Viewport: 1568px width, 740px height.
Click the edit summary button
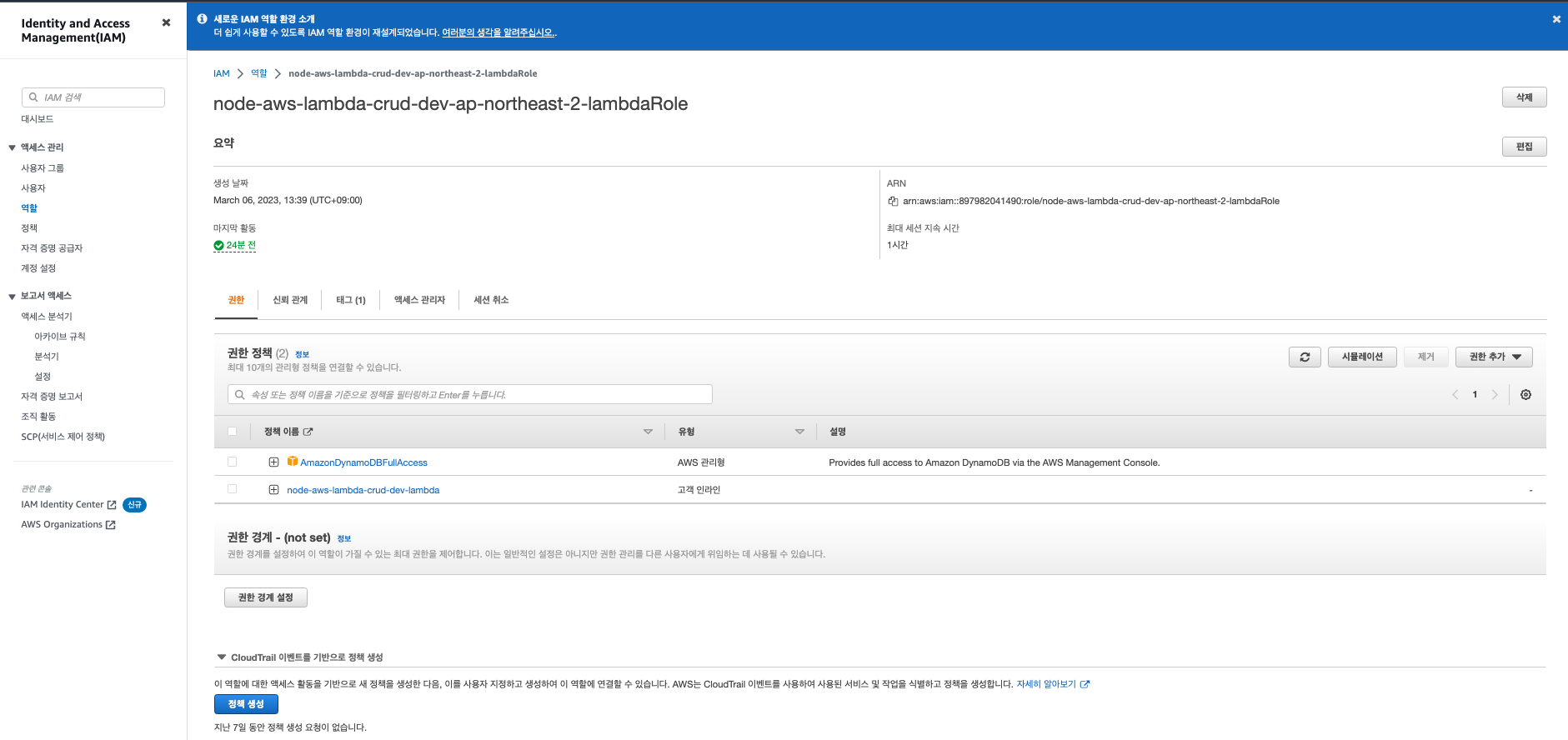(1525, 147)
